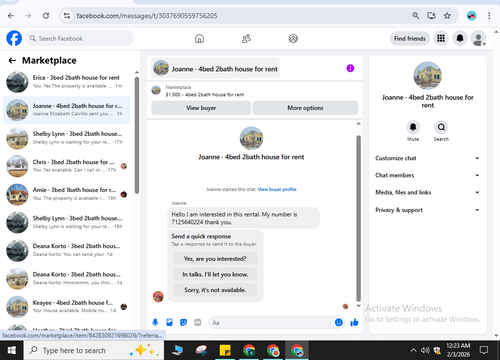Click the Find friends button

point(410,38)
